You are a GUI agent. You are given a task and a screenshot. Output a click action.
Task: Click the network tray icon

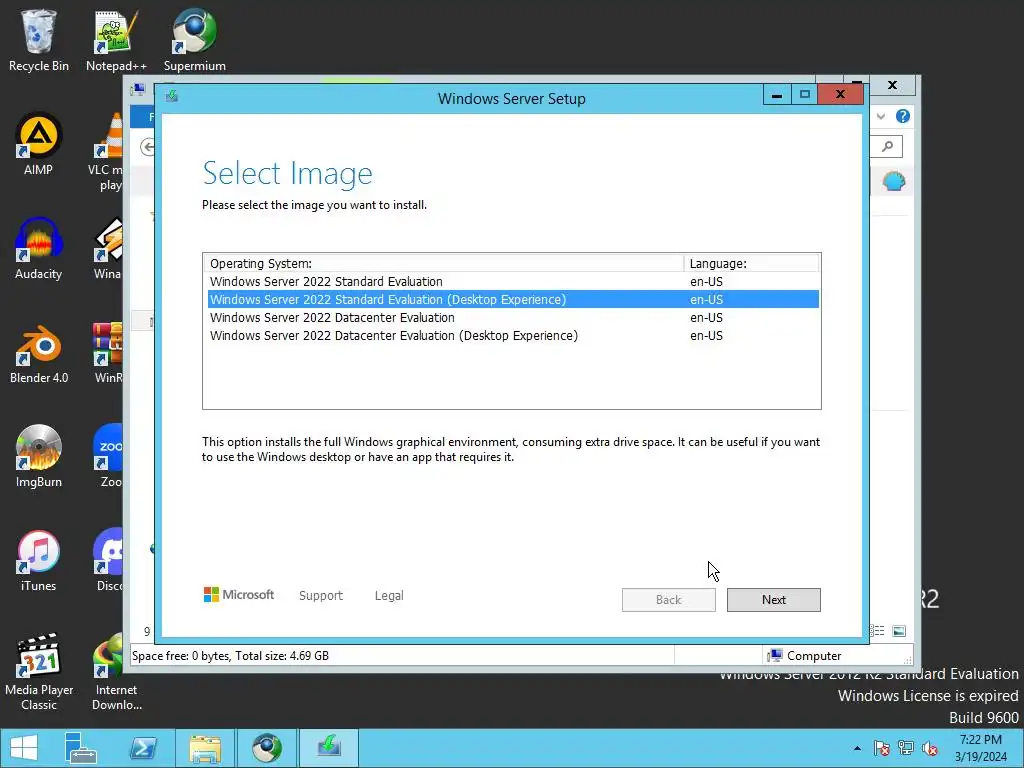906,748
